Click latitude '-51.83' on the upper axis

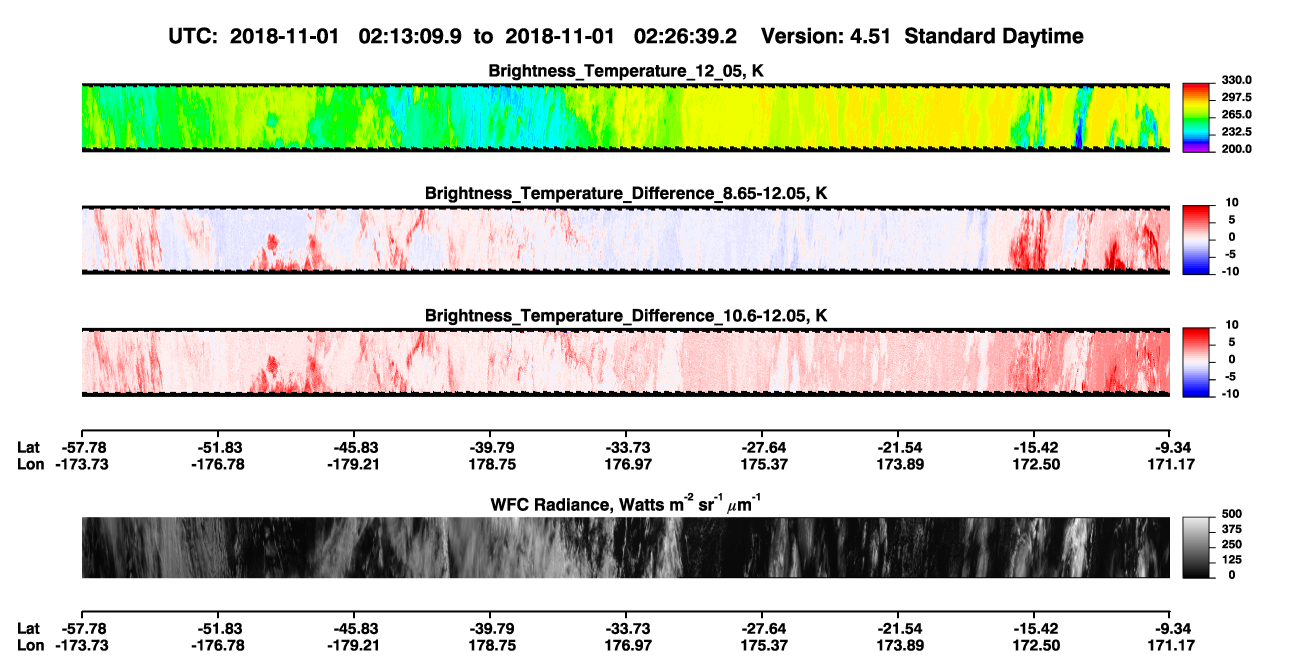218,447
